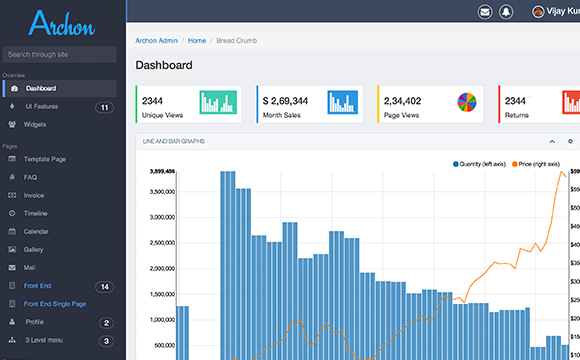This screenshot has width=580, height=360.
Task: Click the green Unique Views bar chart
Action: (x=218, y=102)
